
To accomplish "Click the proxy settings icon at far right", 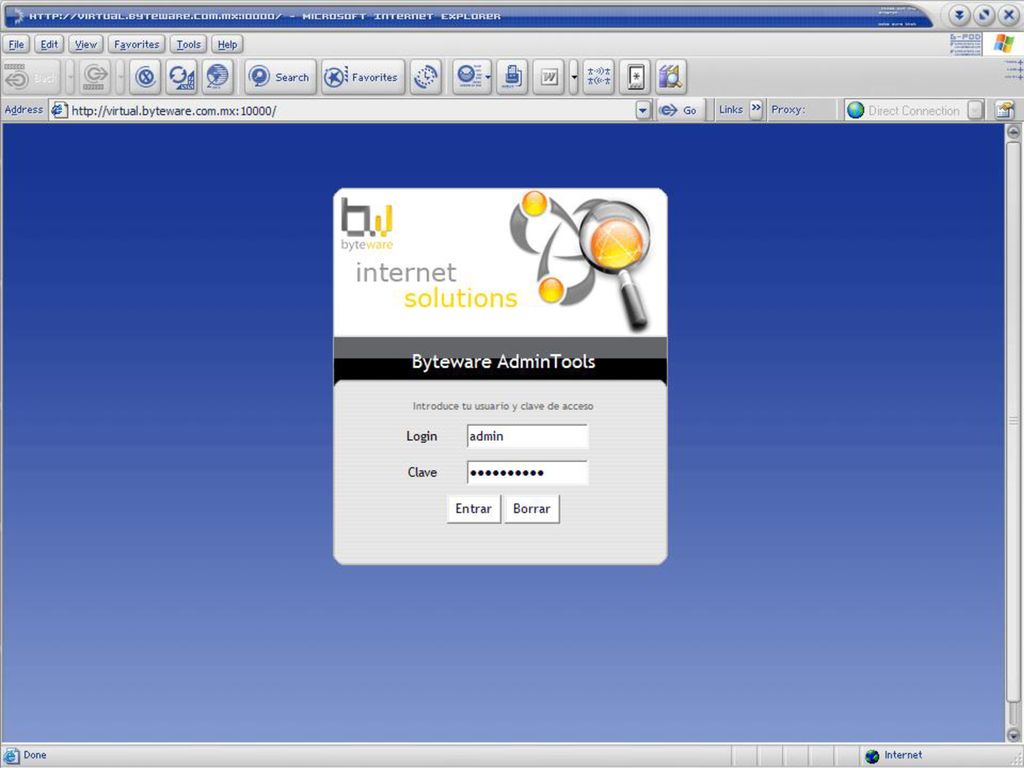I will (x=1004, y=110).
